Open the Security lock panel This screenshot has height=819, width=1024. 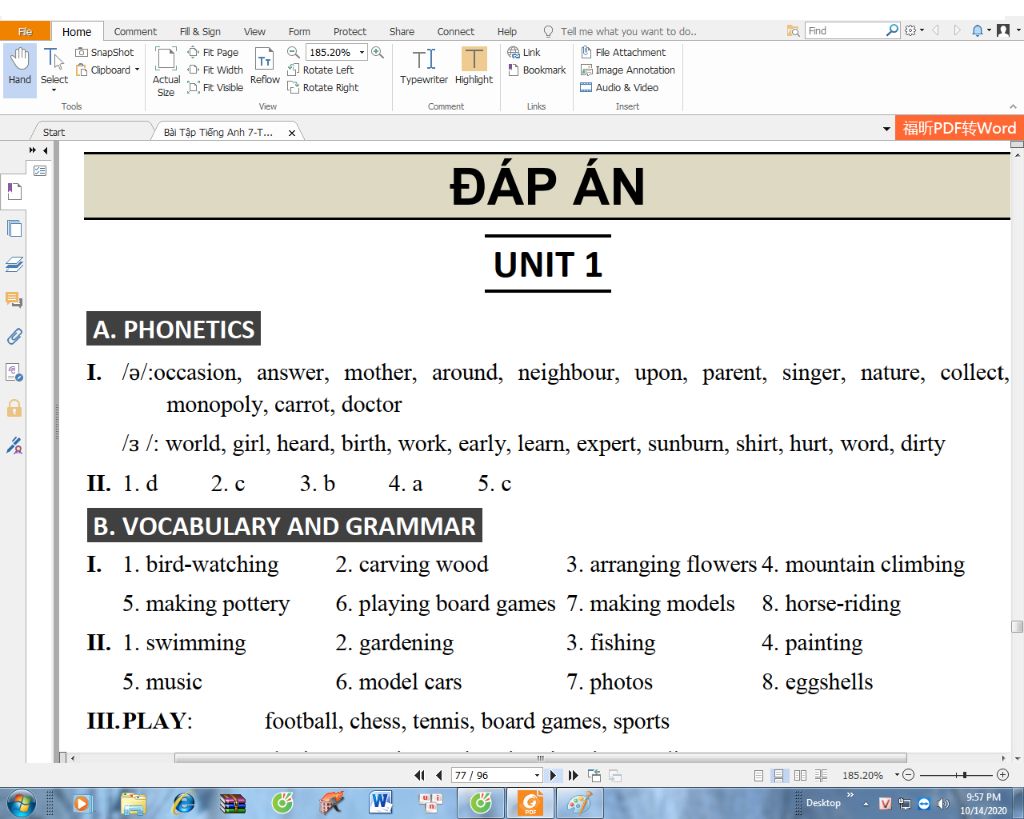(14, 408)
